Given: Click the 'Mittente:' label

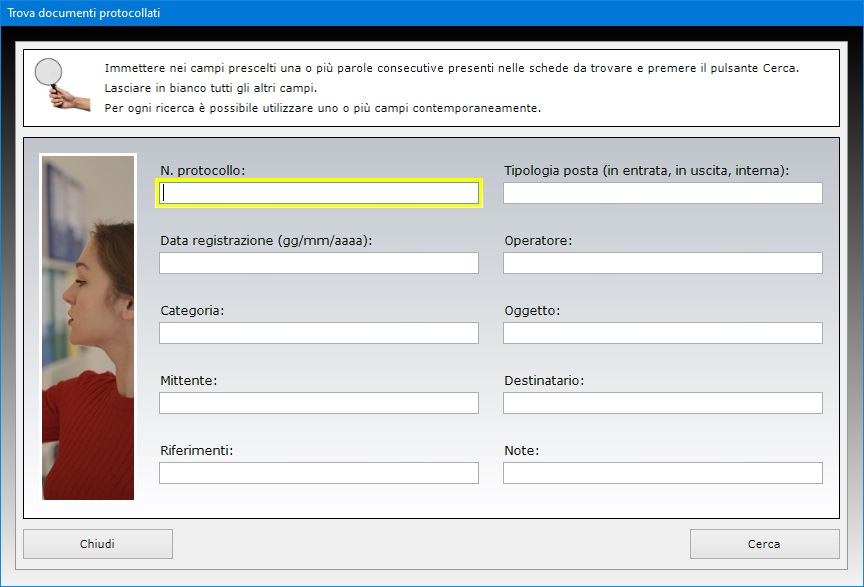Looking at the screenshot, I should [188, 380].
